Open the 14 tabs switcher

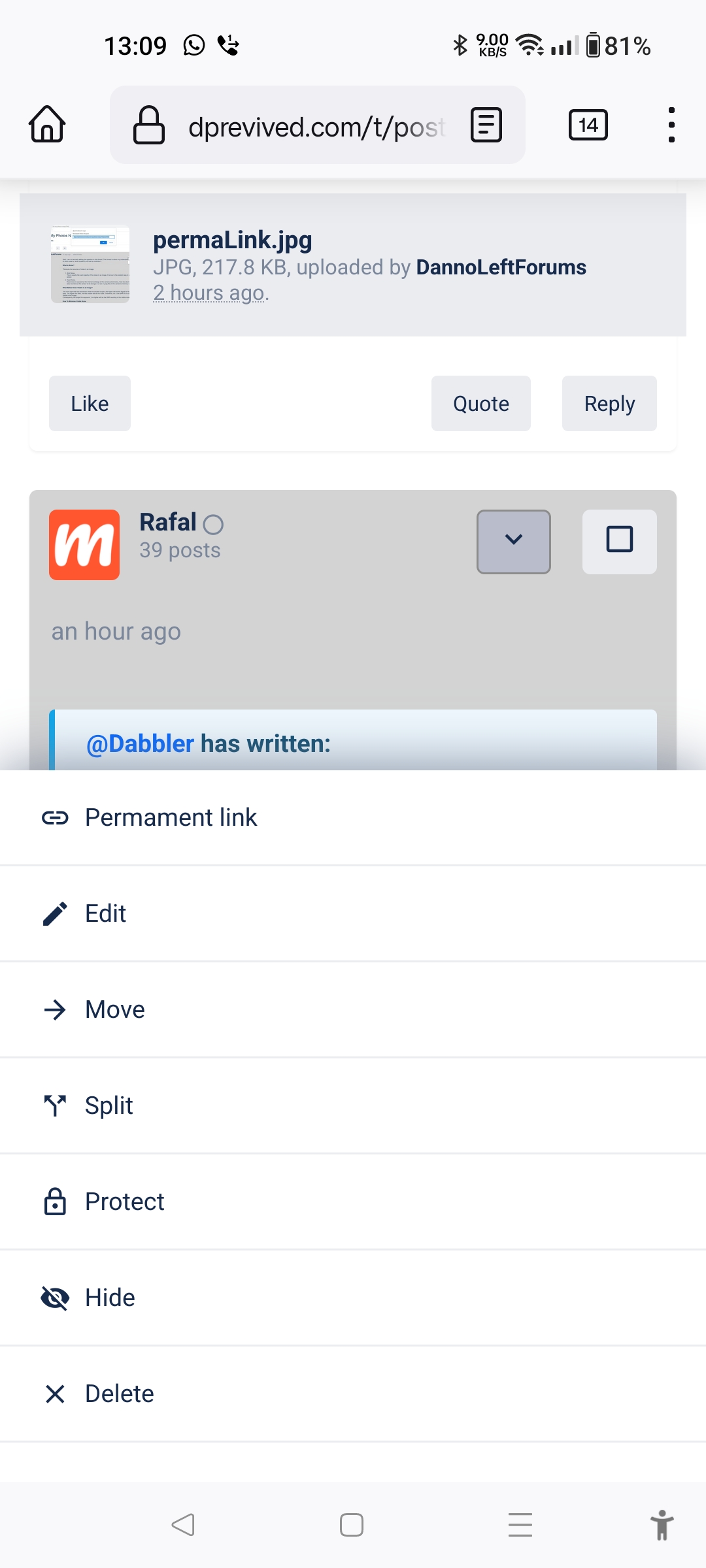coord(588,125)
